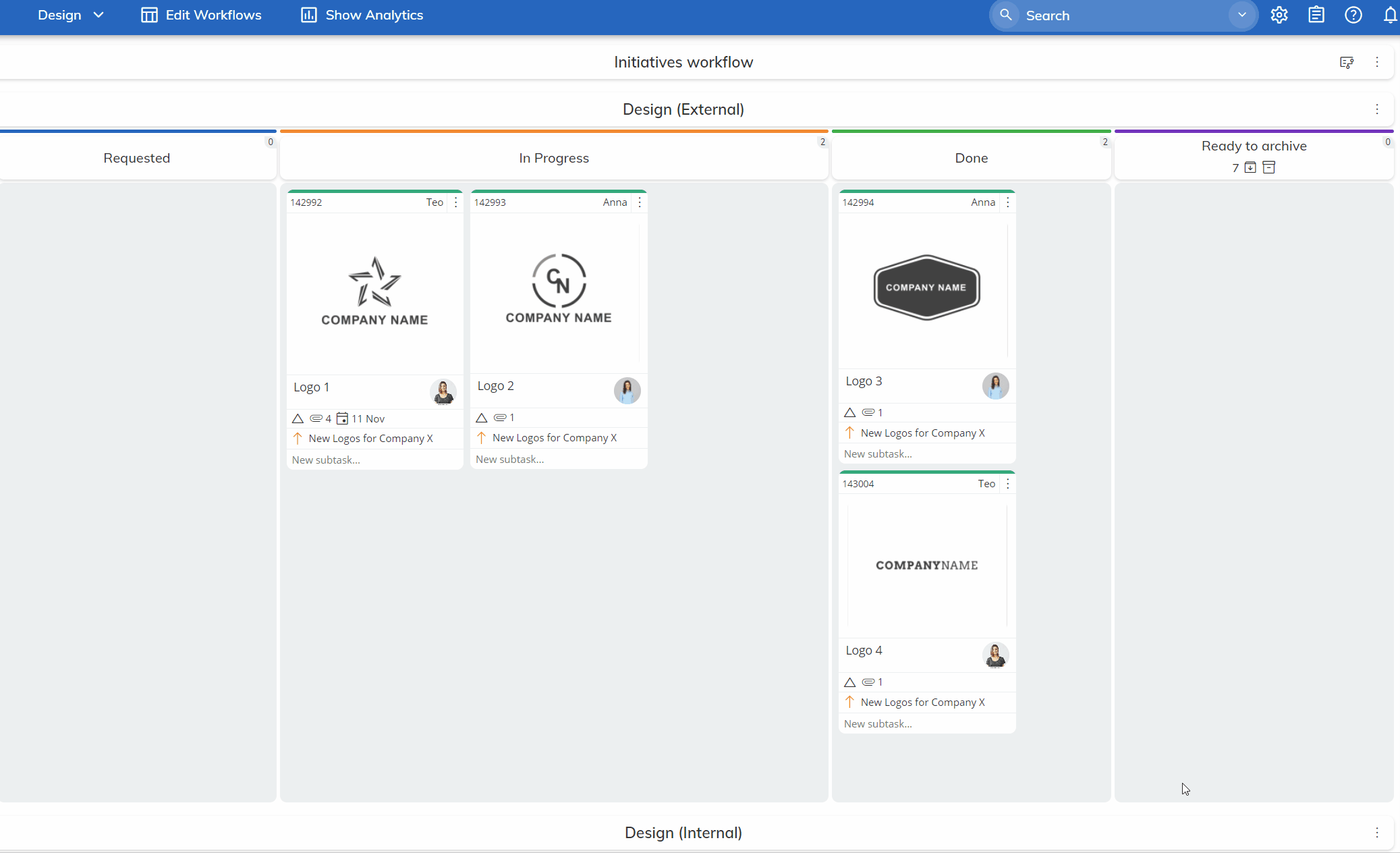This screenshot has width=1400, height=853.
Task: Open Show Analytics
Action: click(361, 14)
